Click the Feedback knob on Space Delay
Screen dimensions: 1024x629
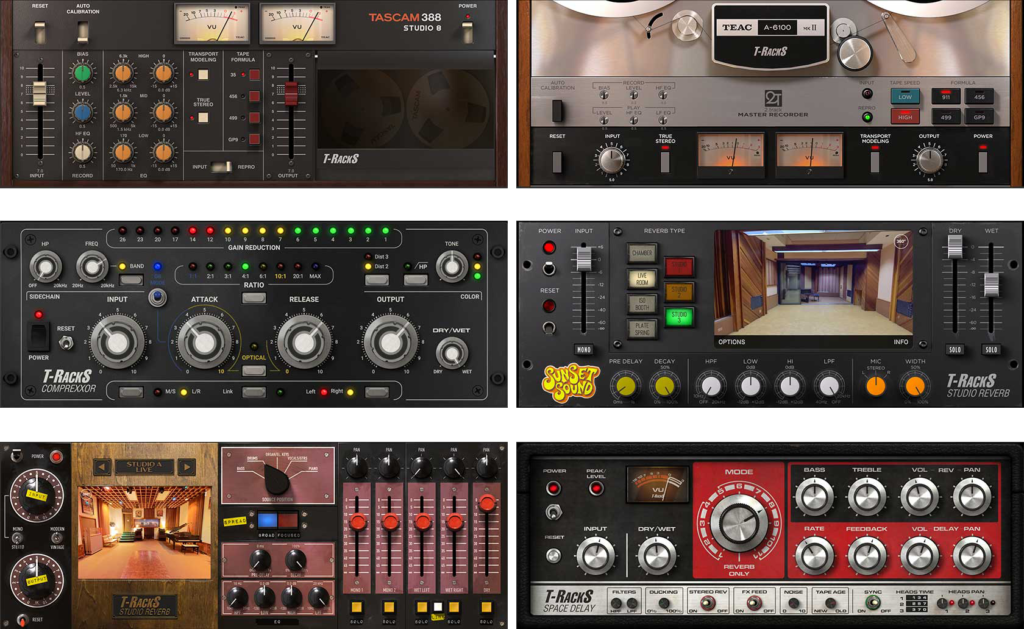point(866,555)
